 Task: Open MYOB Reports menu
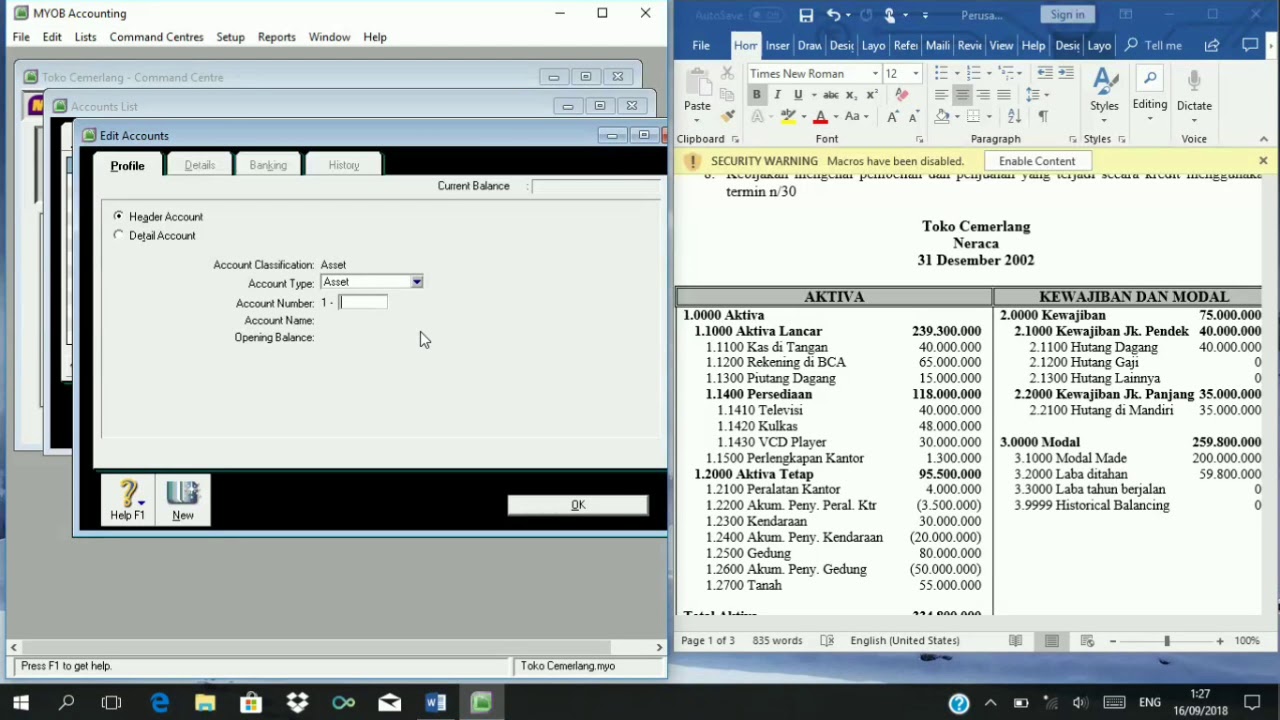pyautogui.click(x=276, y=37)
